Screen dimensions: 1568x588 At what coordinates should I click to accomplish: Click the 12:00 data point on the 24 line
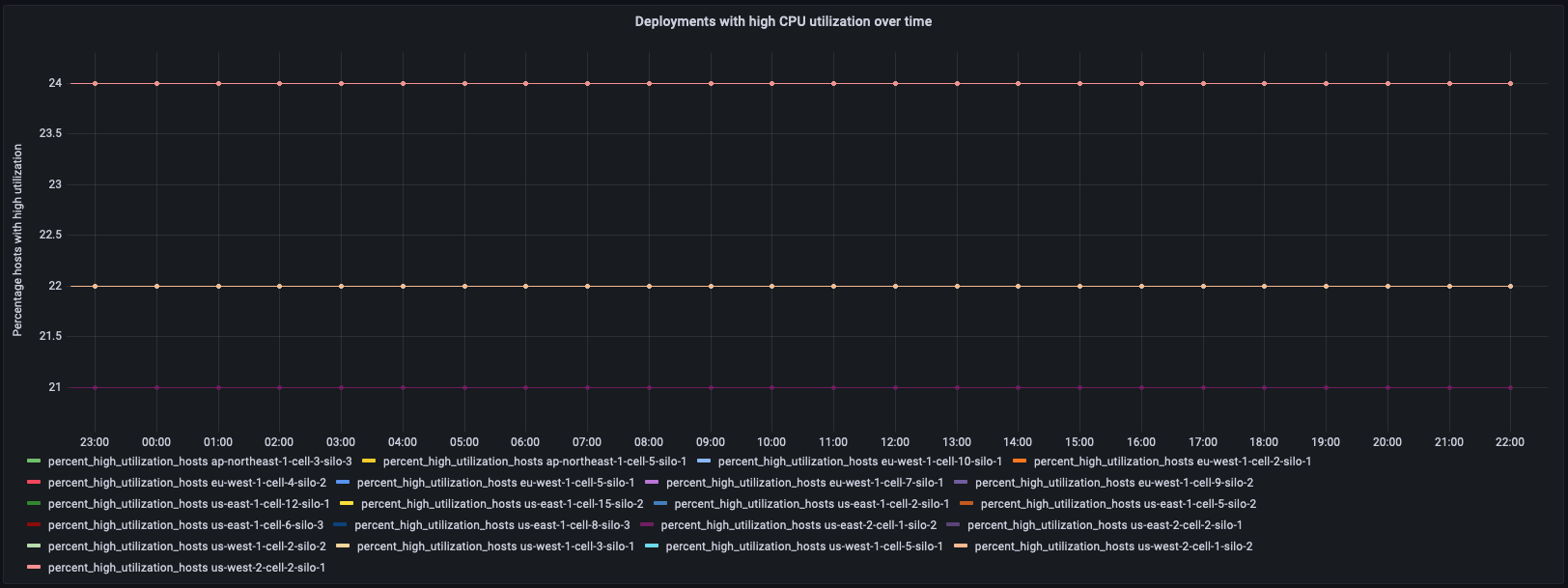tap(895, 84)
